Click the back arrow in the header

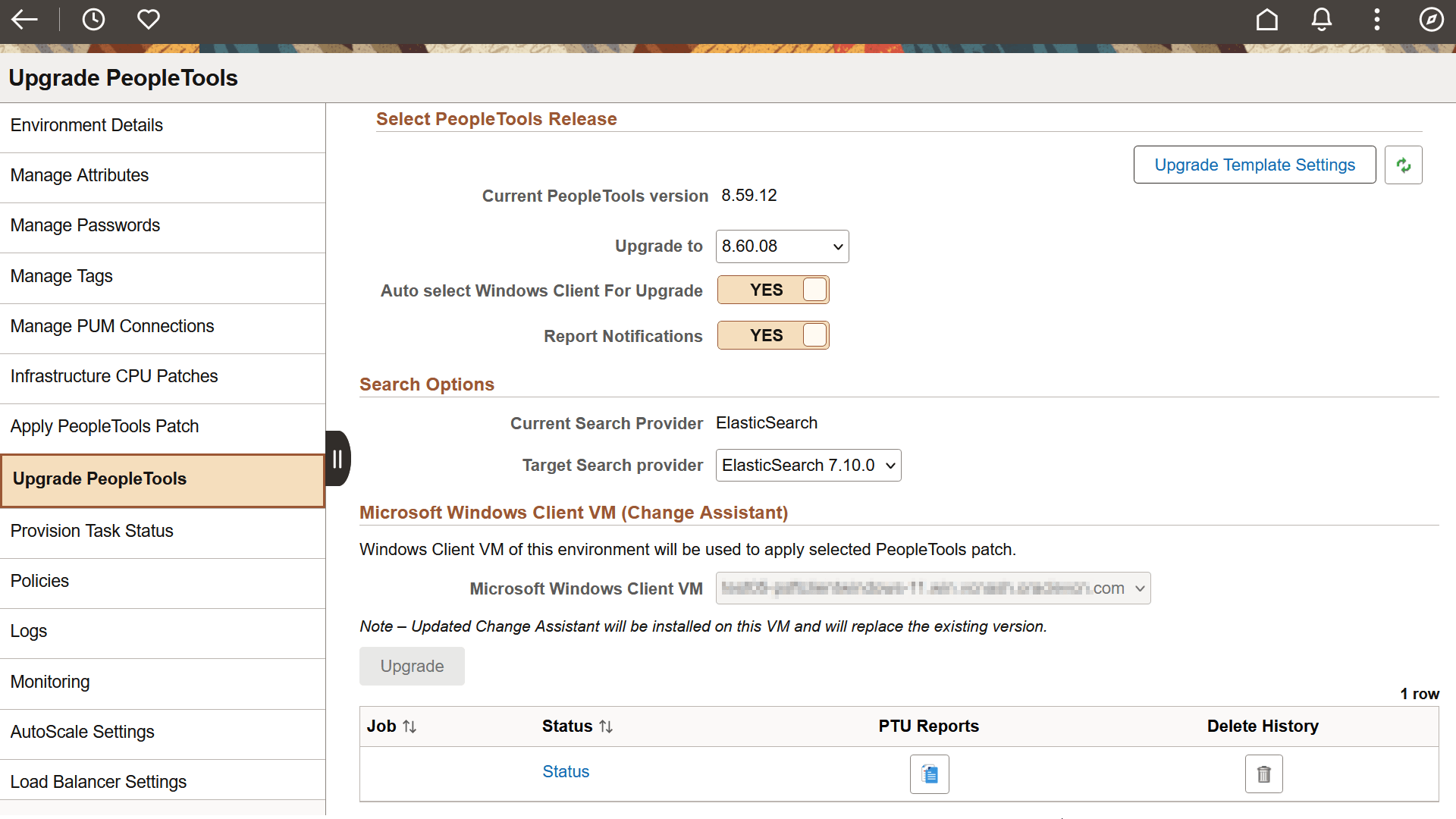pos(25,20)
